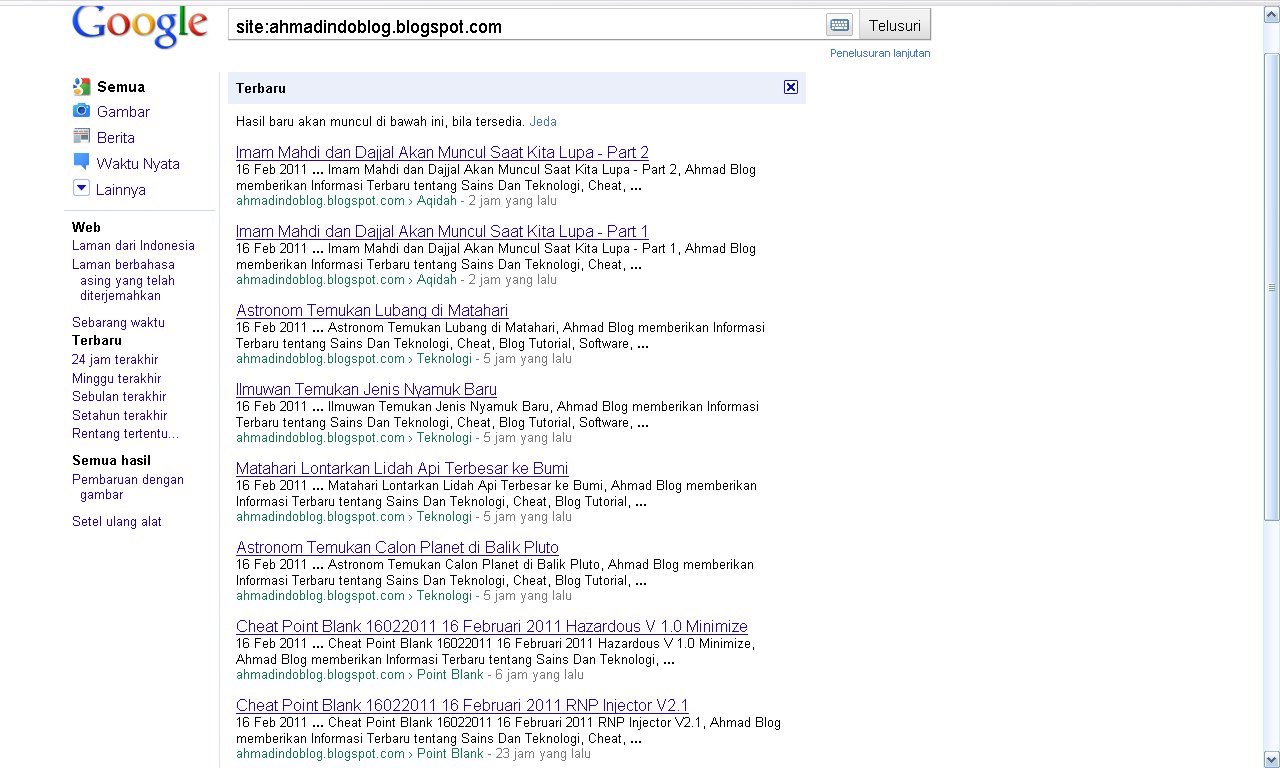Screen dimensions: 1280x768
Task: Open Astronom Temukan Lubang di Matahari
Action: [372, 310]
